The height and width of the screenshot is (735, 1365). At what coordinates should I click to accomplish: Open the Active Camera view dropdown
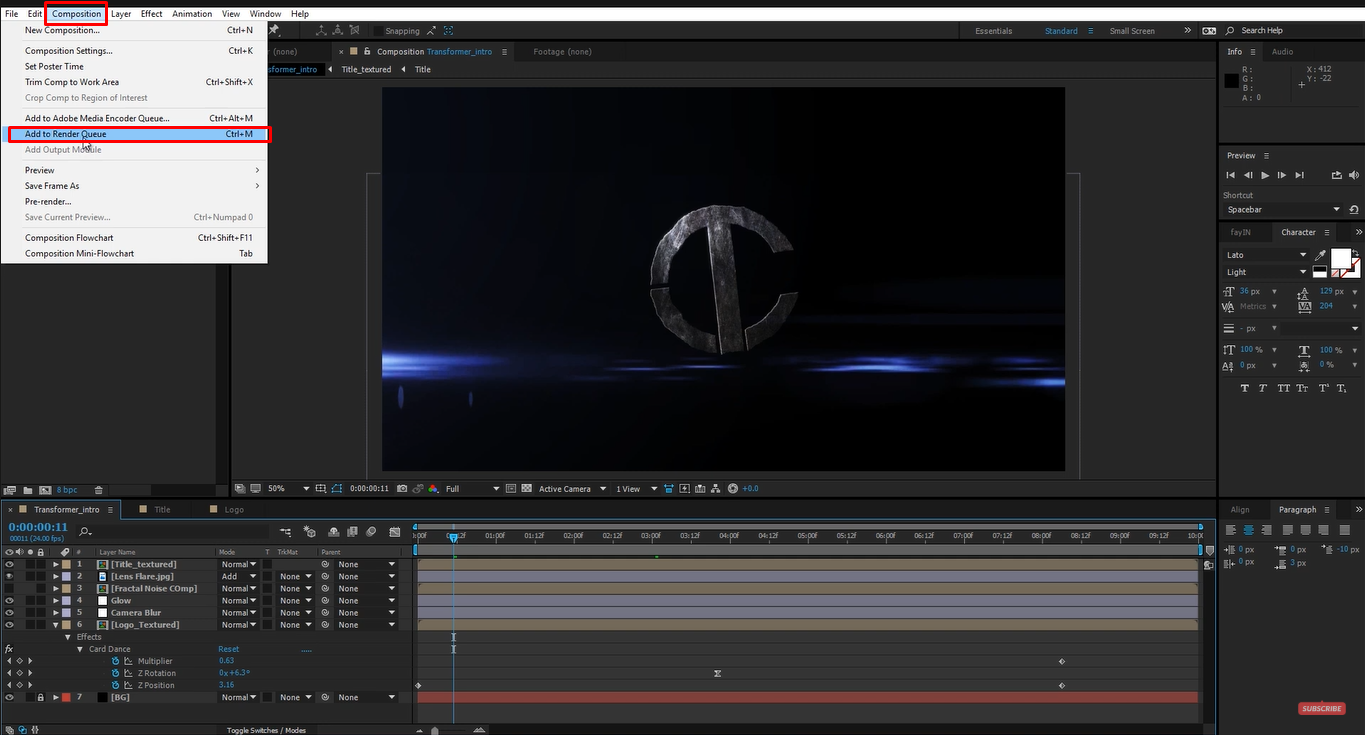(563, 488)
